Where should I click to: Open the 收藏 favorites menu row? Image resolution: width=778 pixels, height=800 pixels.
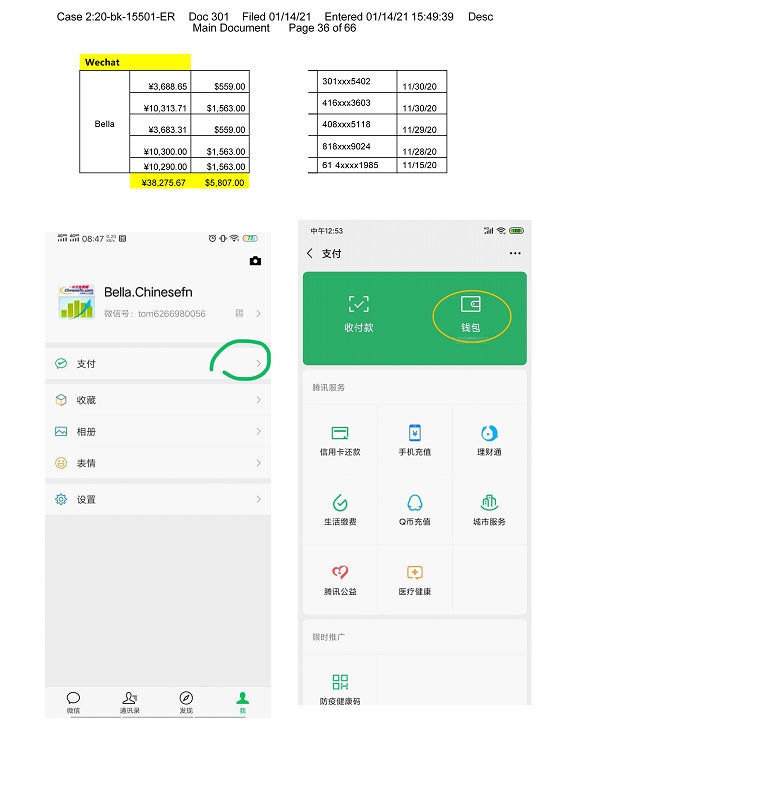pos(158,399)
